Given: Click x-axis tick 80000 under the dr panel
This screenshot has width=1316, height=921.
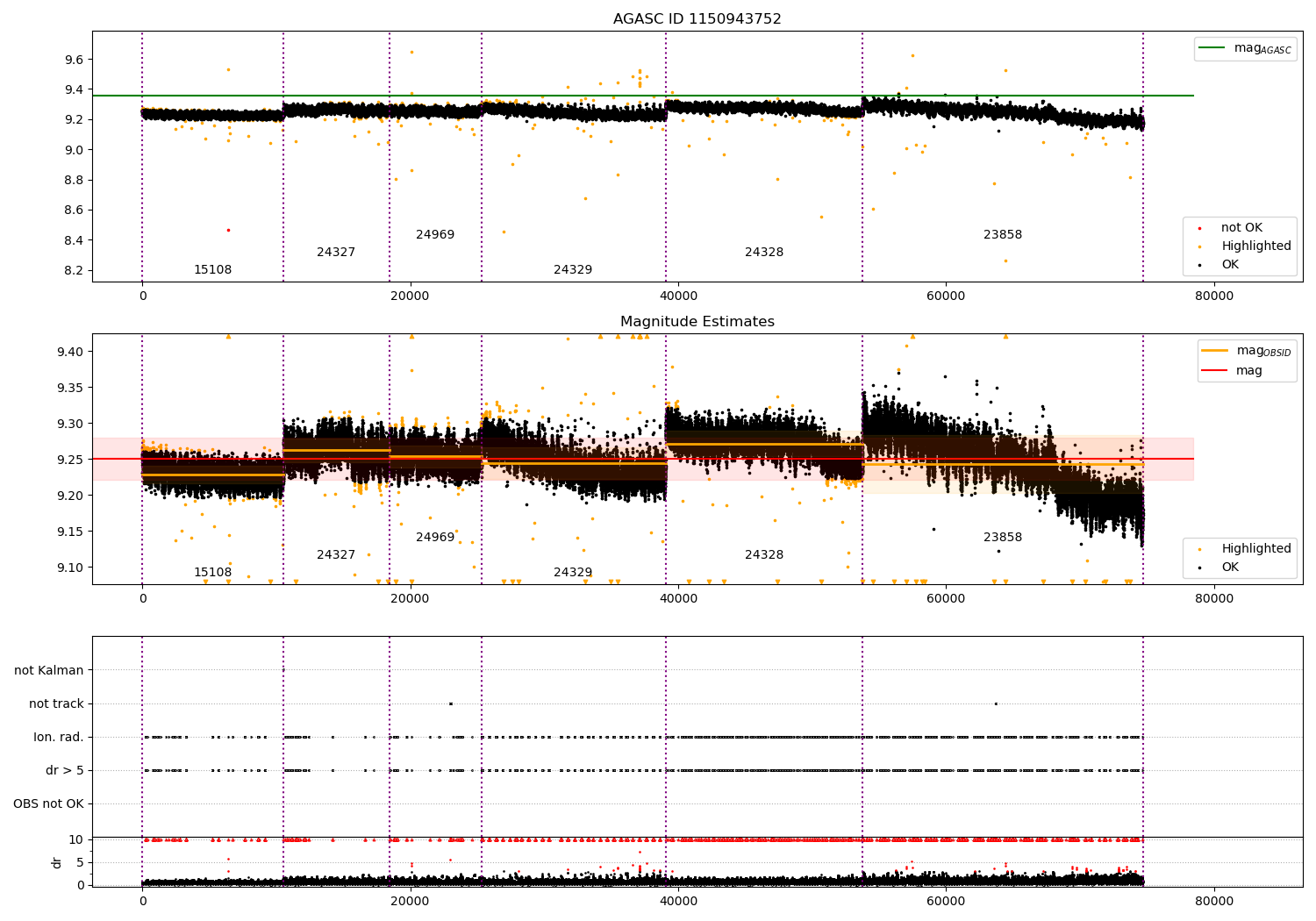Looking at the screenshot, I should coord(1214,901).
